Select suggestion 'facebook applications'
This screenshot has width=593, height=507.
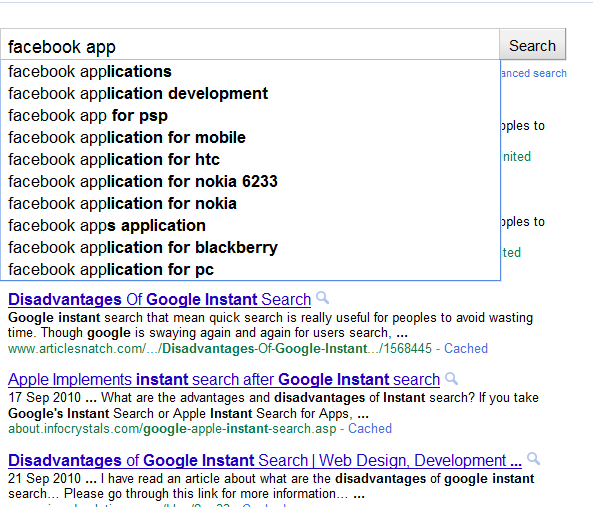(250, 71)
